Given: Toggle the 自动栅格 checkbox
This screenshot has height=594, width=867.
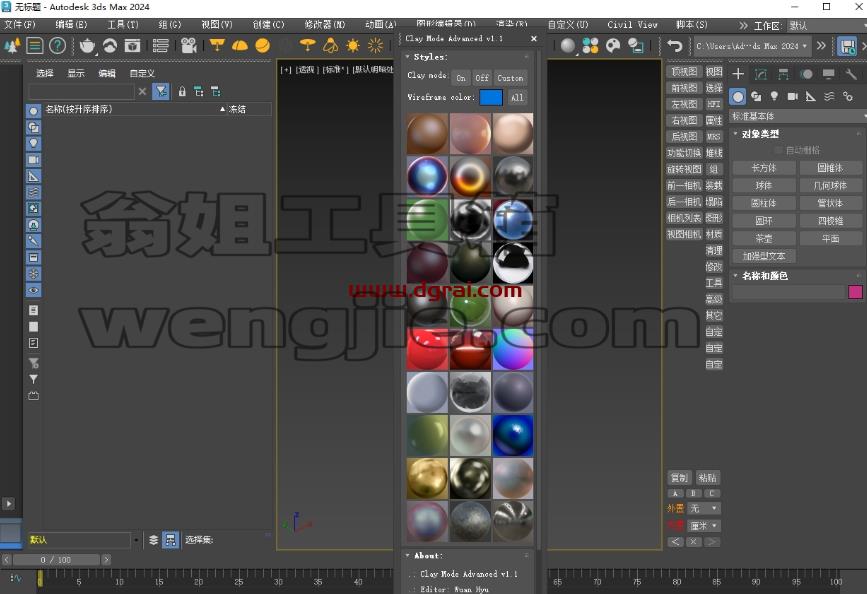Looking at the screenshot, I should coord(778,150).
